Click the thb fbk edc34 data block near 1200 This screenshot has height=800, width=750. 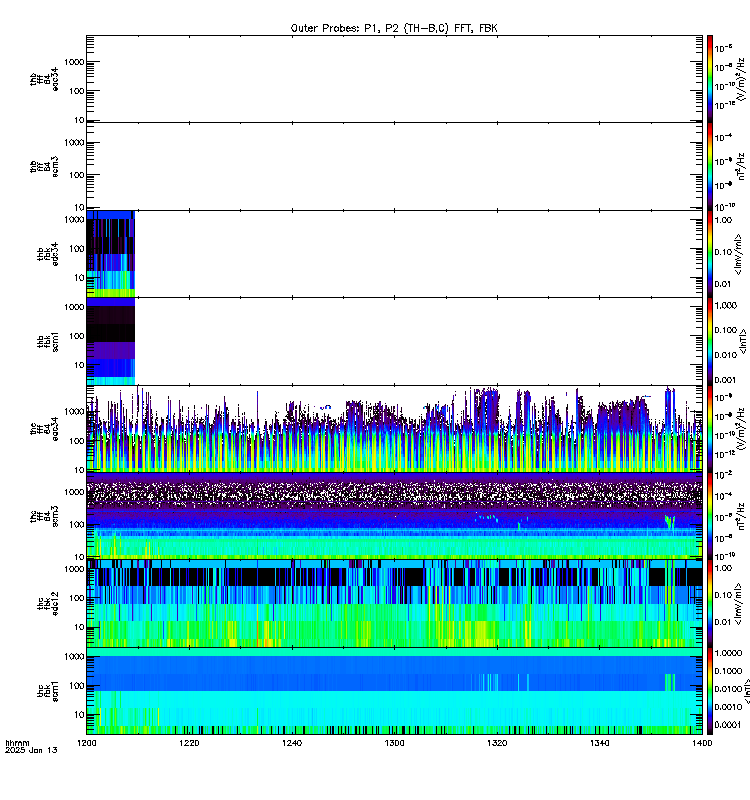pyautogui.click(x=111, y=254)
